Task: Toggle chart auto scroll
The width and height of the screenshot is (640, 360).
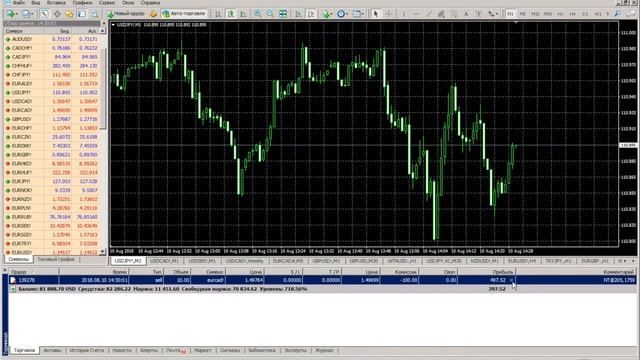Action: pos(298,14)
